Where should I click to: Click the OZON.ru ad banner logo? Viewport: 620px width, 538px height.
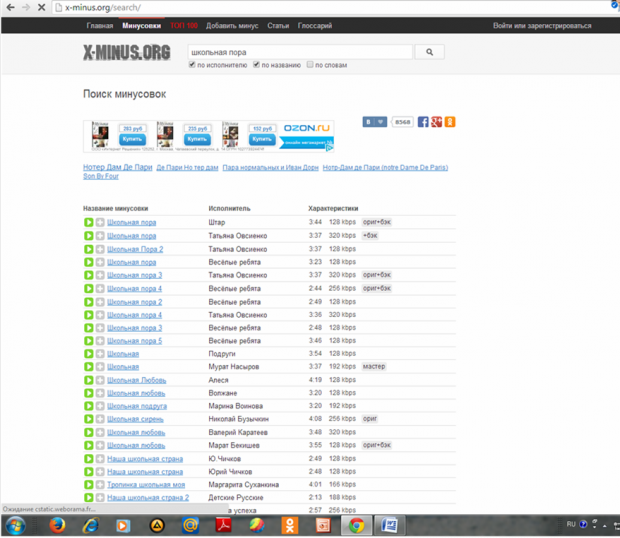pyautogui.click(x=307, y=128)
